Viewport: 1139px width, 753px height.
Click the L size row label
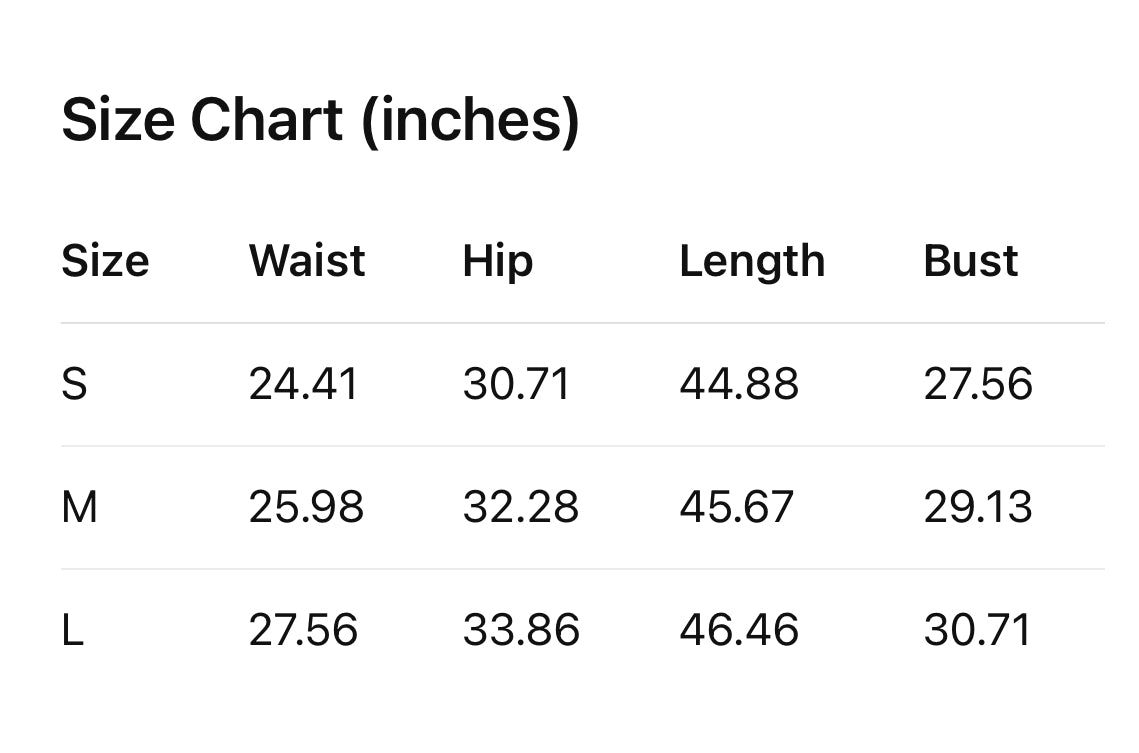click(x=72, y=630)
